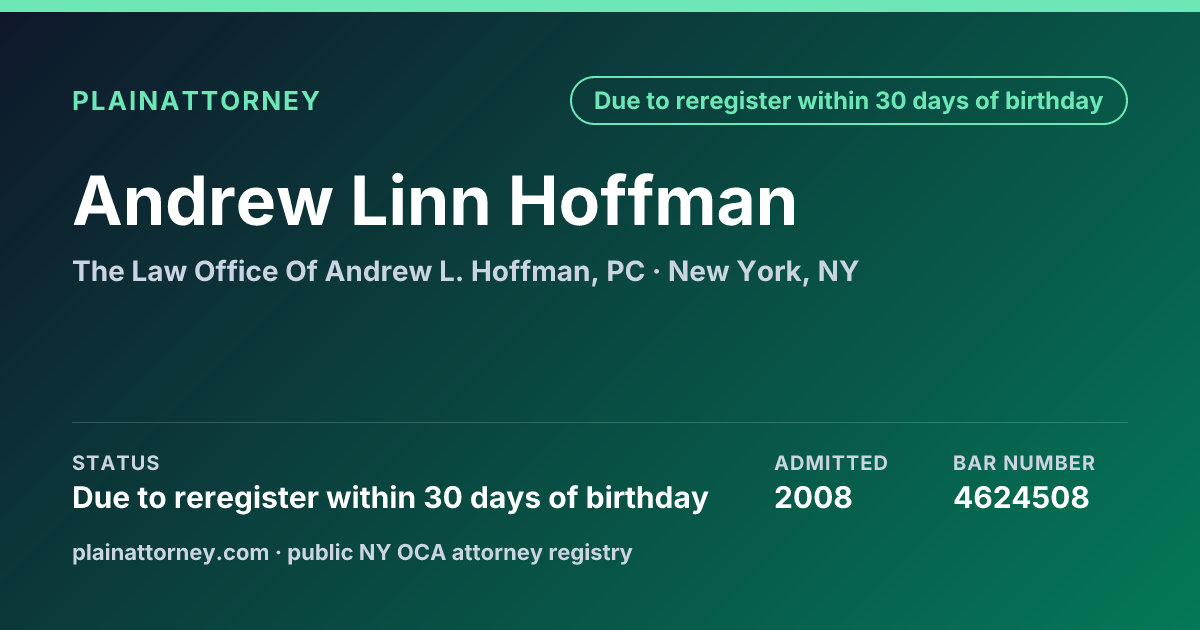
Task: Select the surname Hoffman in heading
Action: pyautogui.click(x=653, y=200)
